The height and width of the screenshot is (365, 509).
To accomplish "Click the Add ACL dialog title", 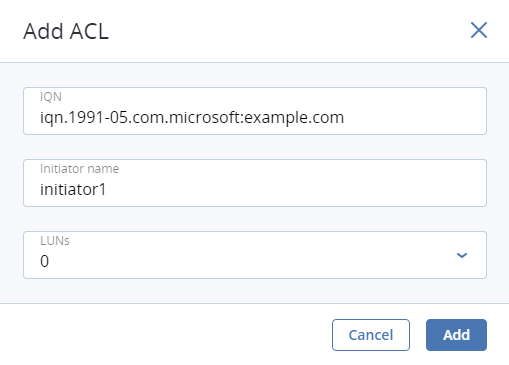I will pos(66,32).
